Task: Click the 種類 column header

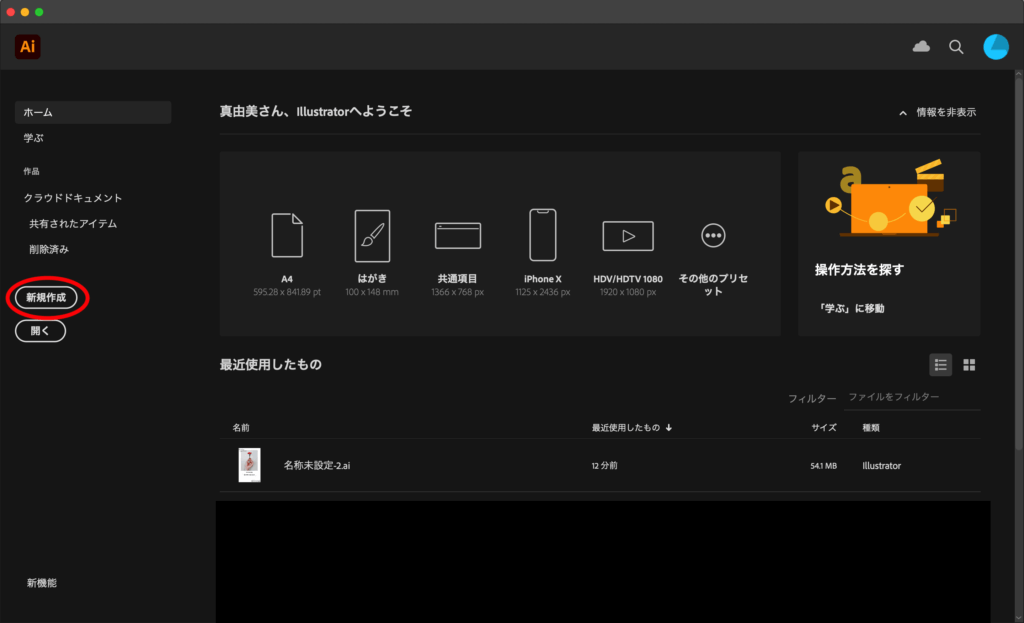Action: pyautogui.click(x=871, y=428)
